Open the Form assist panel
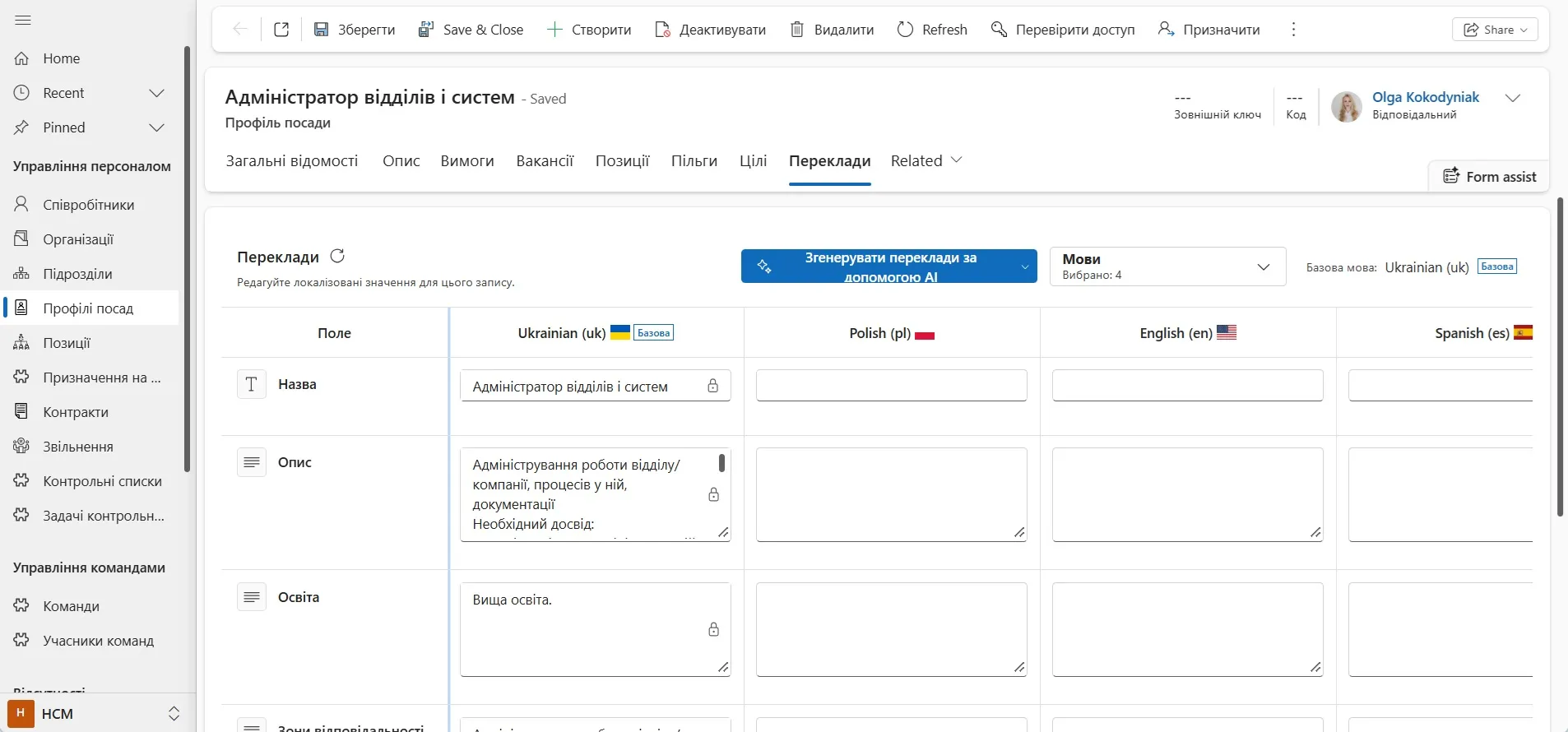The height and width of the screenshot is (732, 1568). (x=1490, y=177)
